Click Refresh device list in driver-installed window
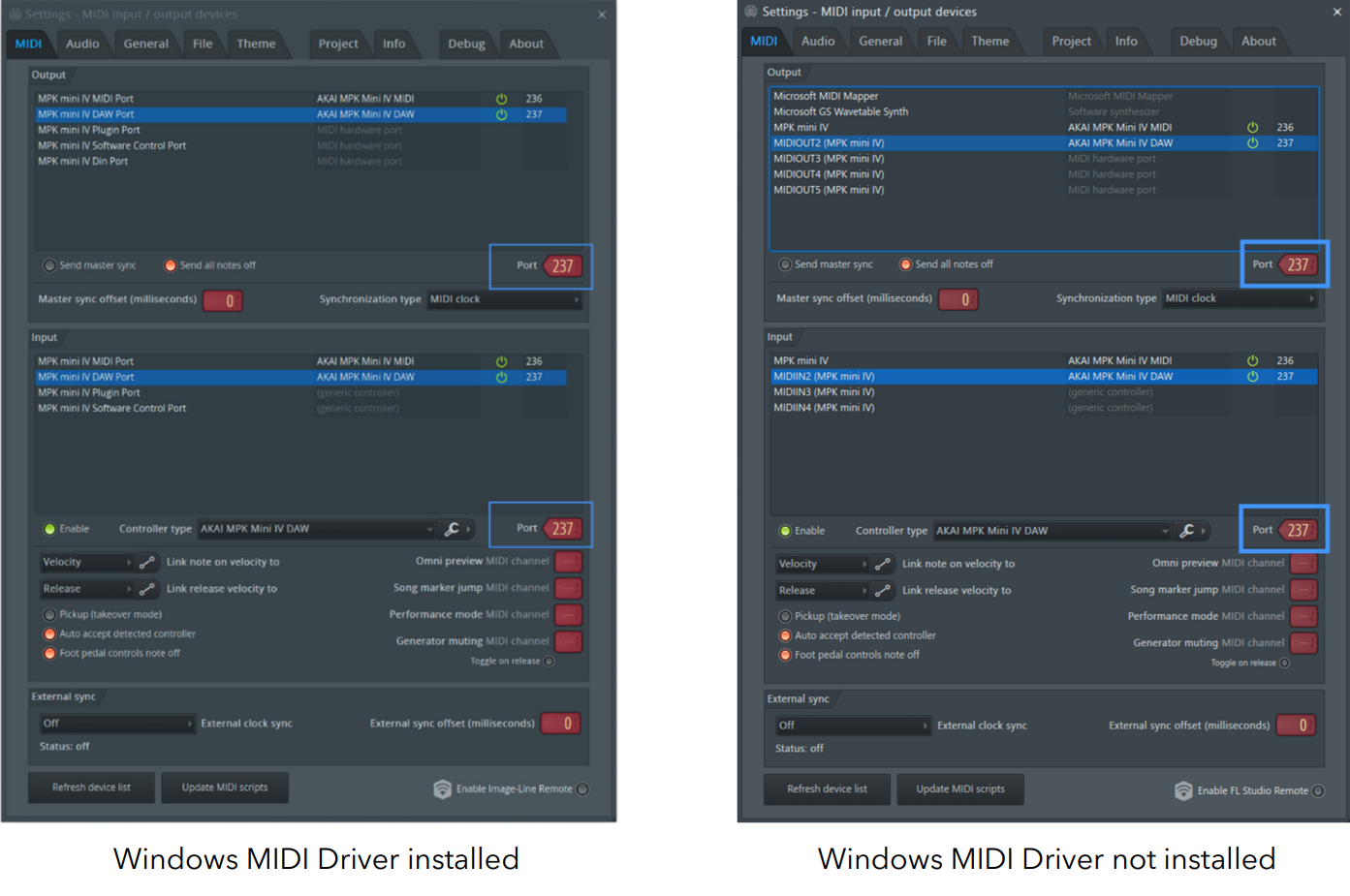The width and height of the screenshot is (1350, 896). point(91,788)
